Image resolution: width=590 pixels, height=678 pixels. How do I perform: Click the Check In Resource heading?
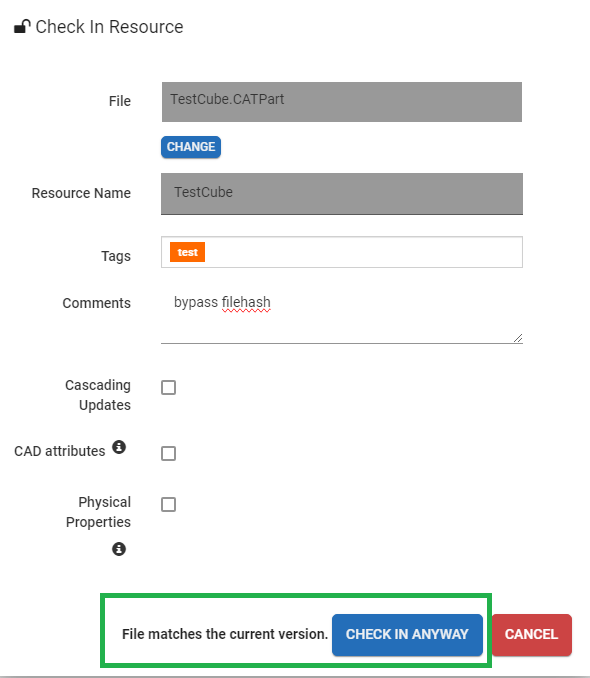[109, 27]
